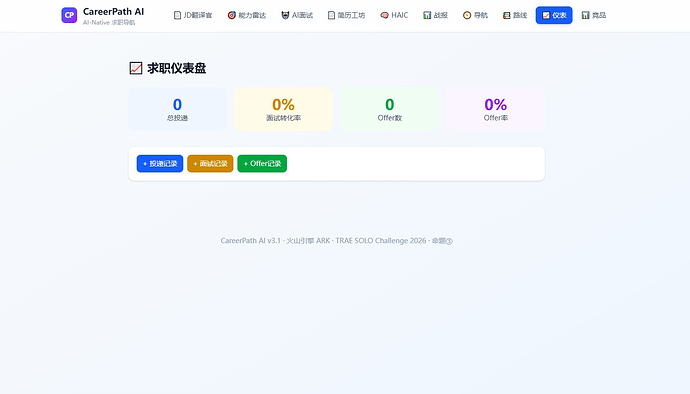Click the 总投递 stat card

click(x=177, y=109)
